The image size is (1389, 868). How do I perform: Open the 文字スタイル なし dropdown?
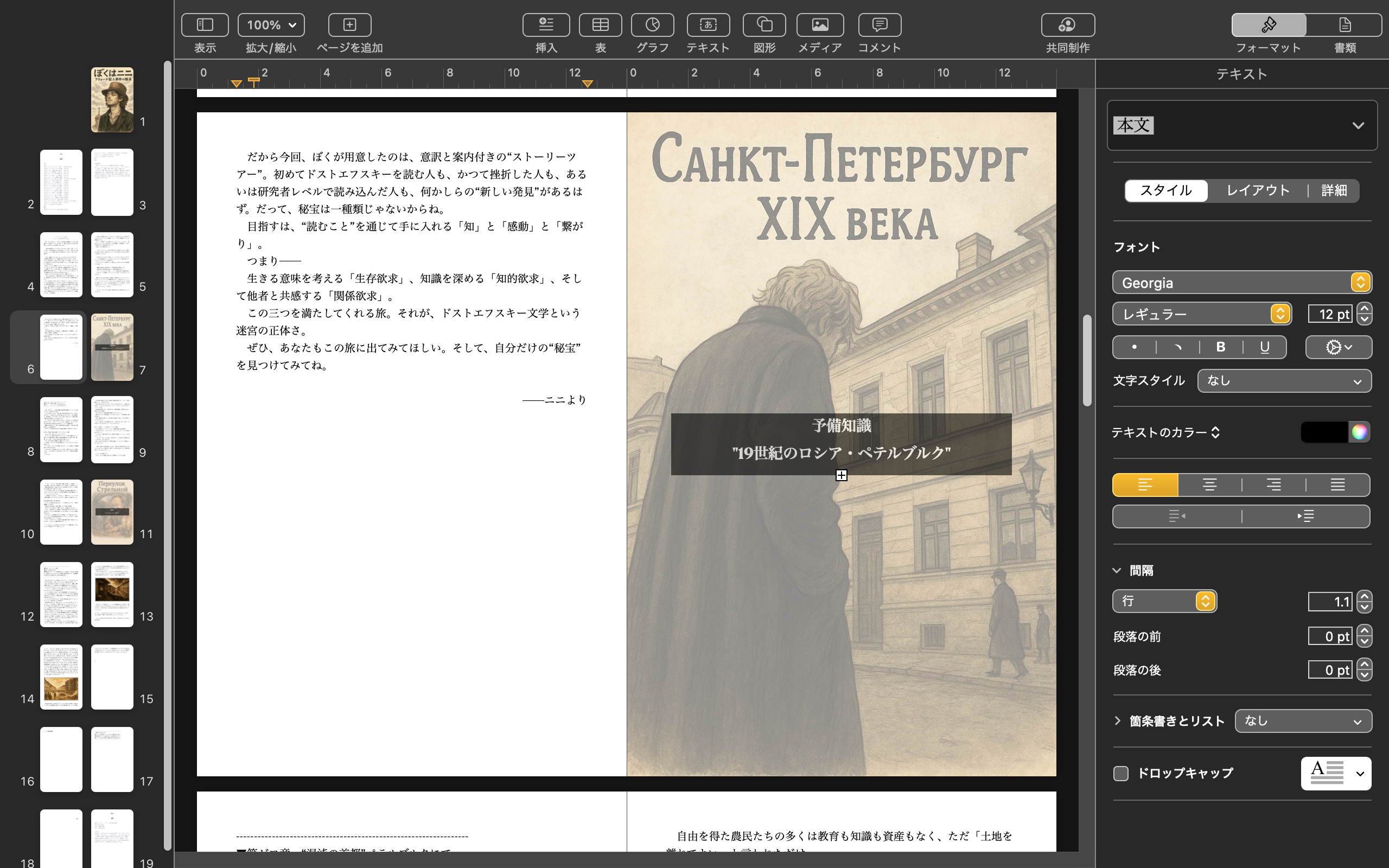tap(1284, 381)
